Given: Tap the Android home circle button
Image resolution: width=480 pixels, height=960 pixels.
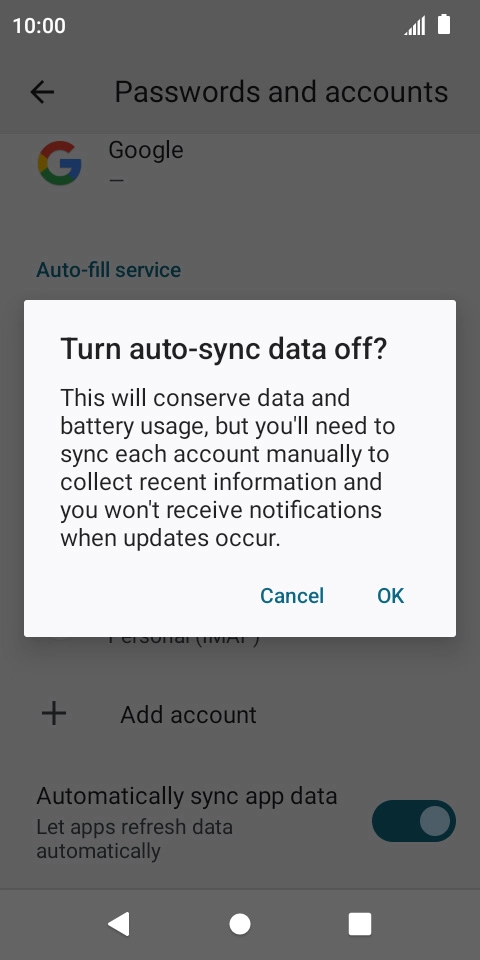Looking at the screenshot, I should [240, 924].
